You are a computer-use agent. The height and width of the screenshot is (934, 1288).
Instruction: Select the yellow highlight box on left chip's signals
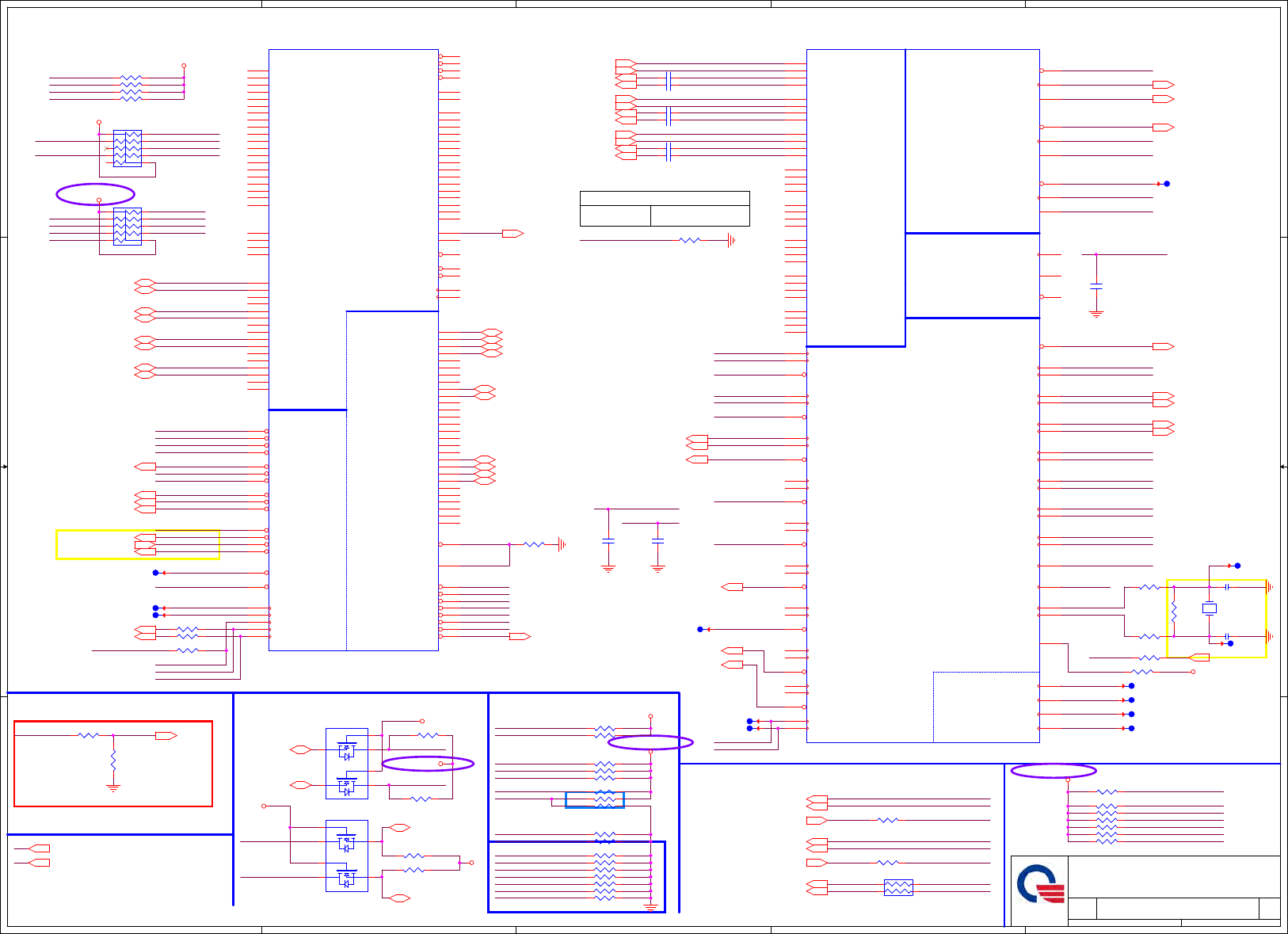click(138, 544)
